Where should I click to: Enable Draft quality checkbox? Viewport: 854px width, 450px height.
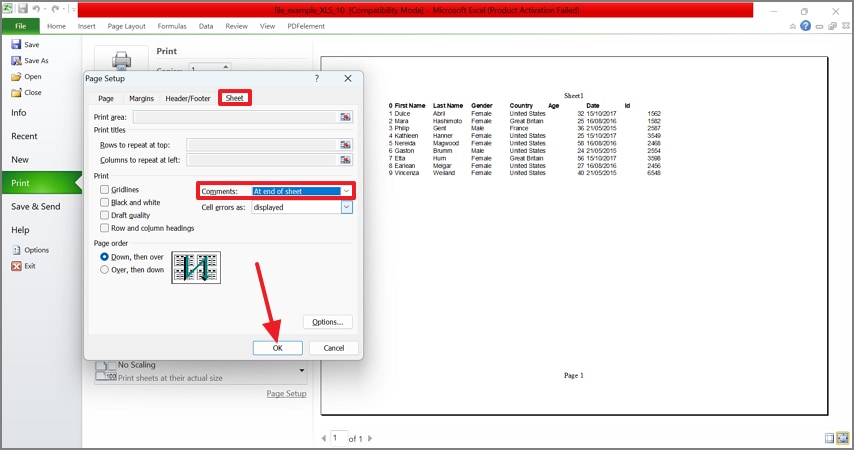[105, 215]
